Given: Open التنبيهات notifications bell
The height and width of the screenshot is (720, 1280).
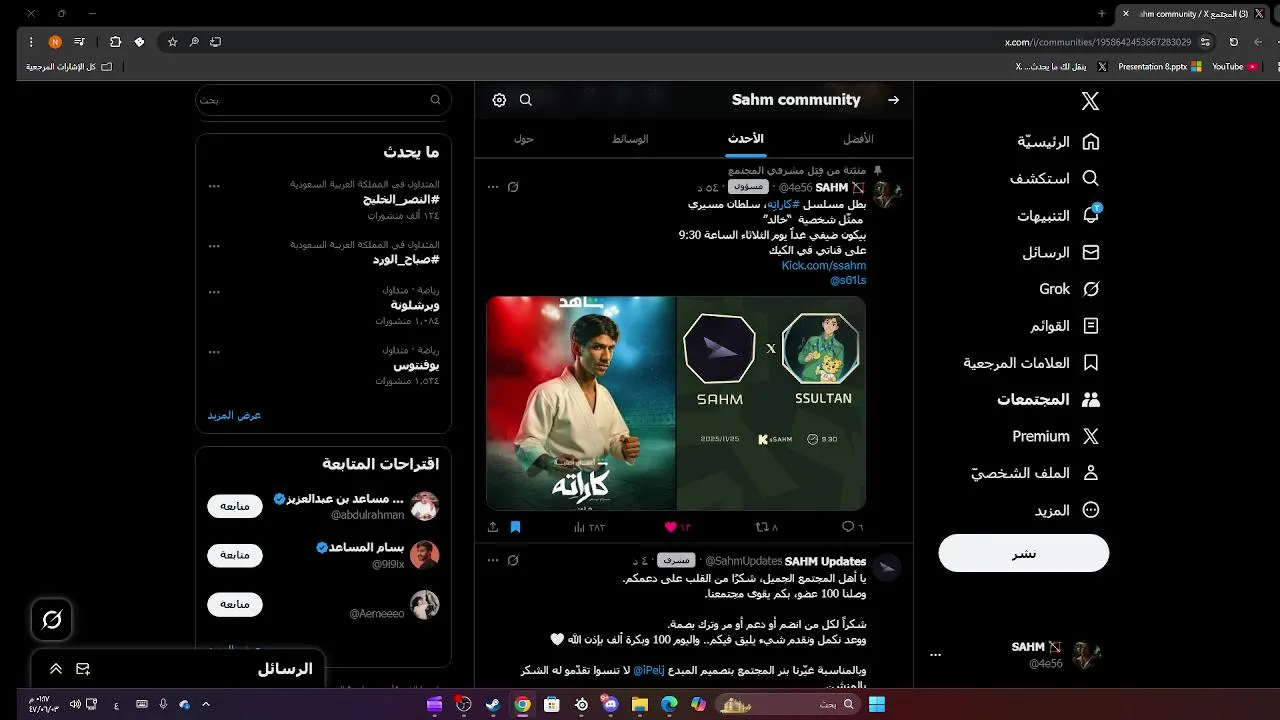Looking at the screenshot, I should click(x=1058, y=216).
